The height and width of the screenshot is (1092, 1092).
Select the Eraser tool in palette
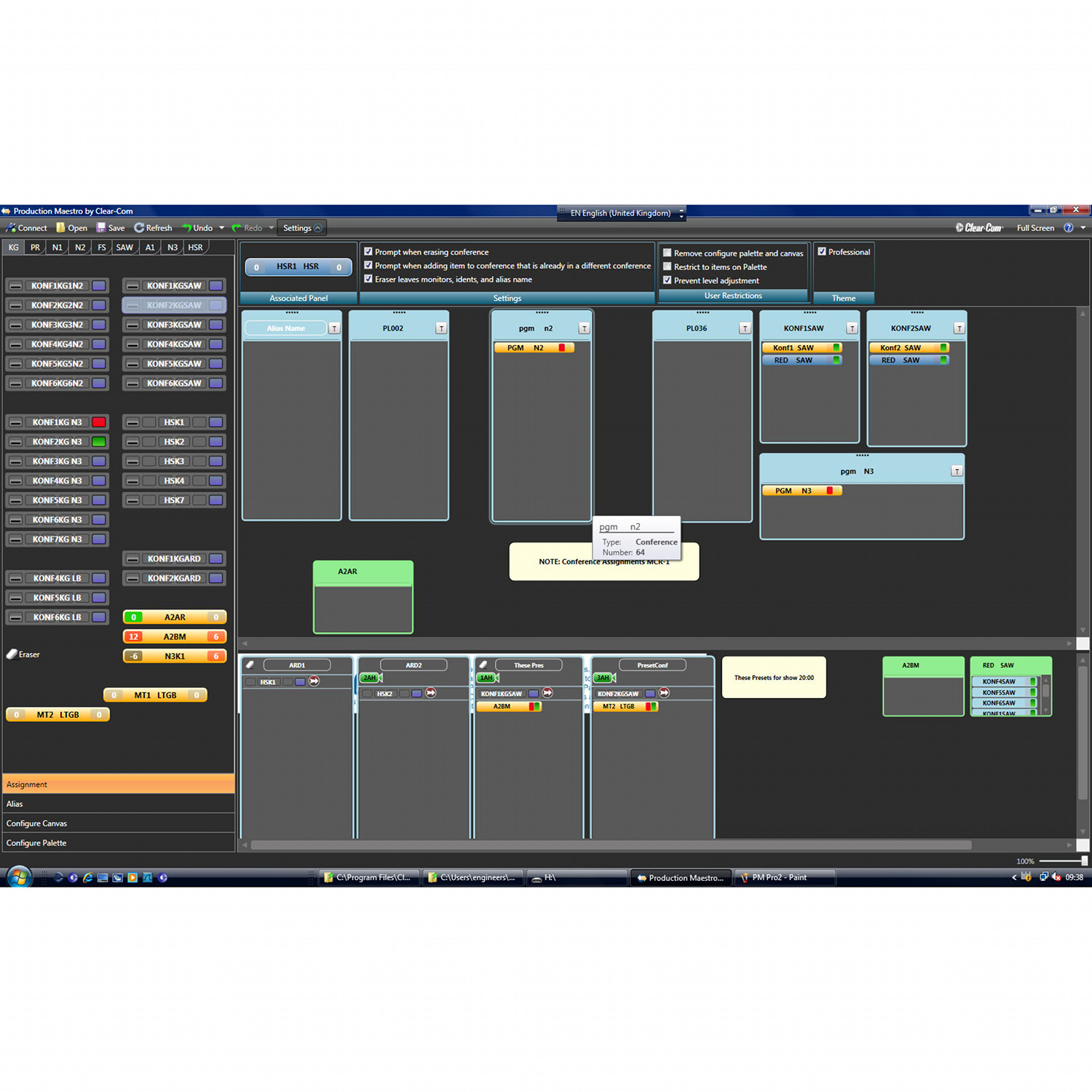point(23,654)
